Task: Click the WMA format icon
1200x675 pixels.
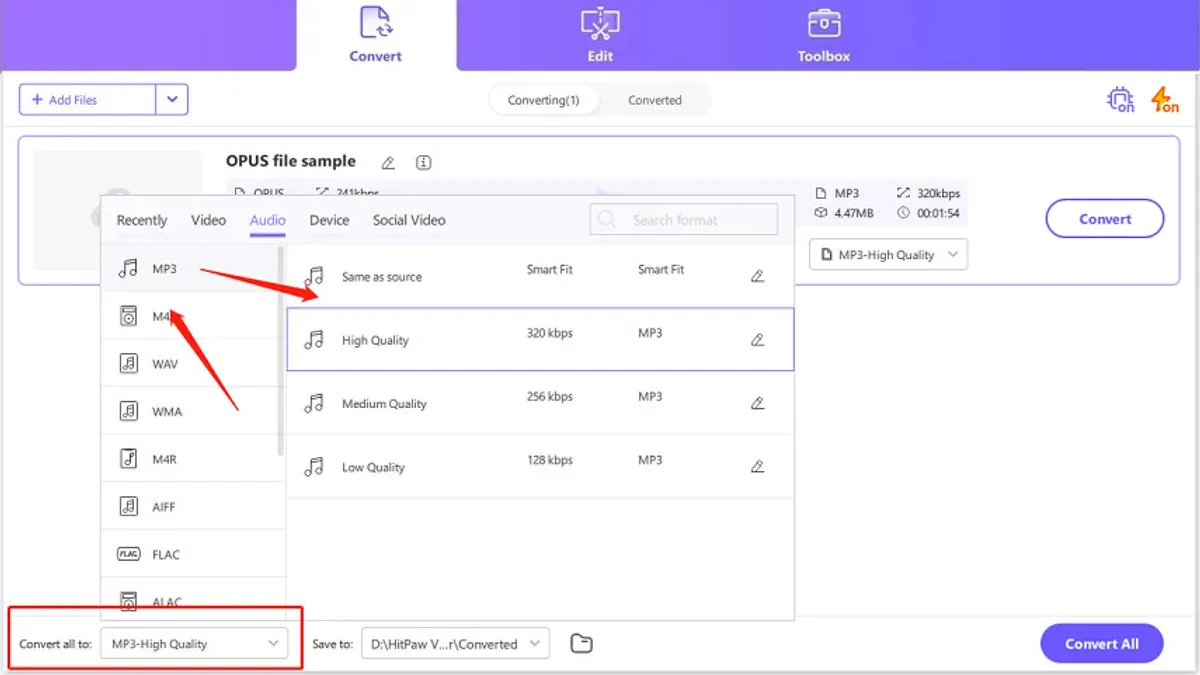Action: pyautogui.click(x=128, y=411)
